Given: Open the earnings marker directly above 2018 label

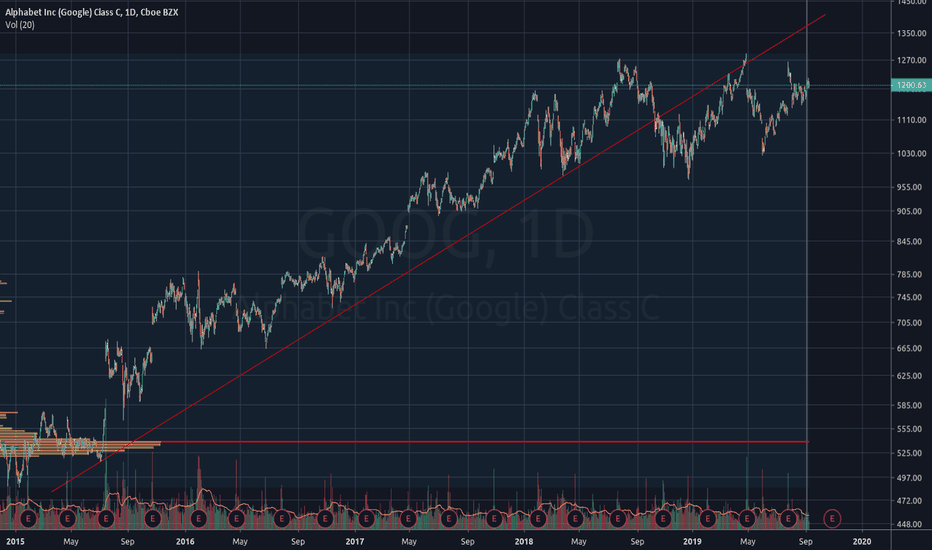Looking at the screenshot, I should [538, 519].
